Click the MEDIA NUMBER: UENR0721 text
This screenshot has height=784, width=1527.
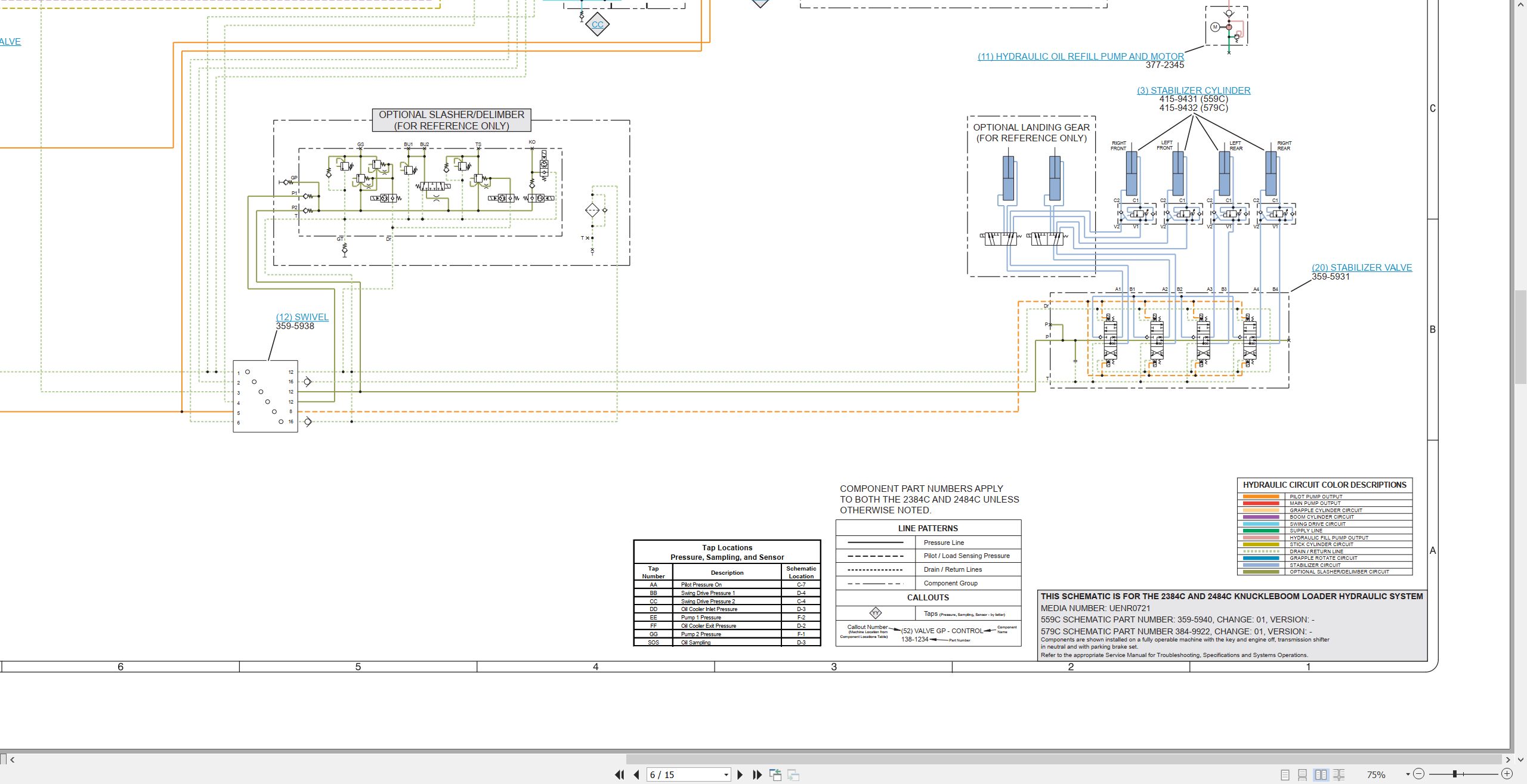[1095, 608]
